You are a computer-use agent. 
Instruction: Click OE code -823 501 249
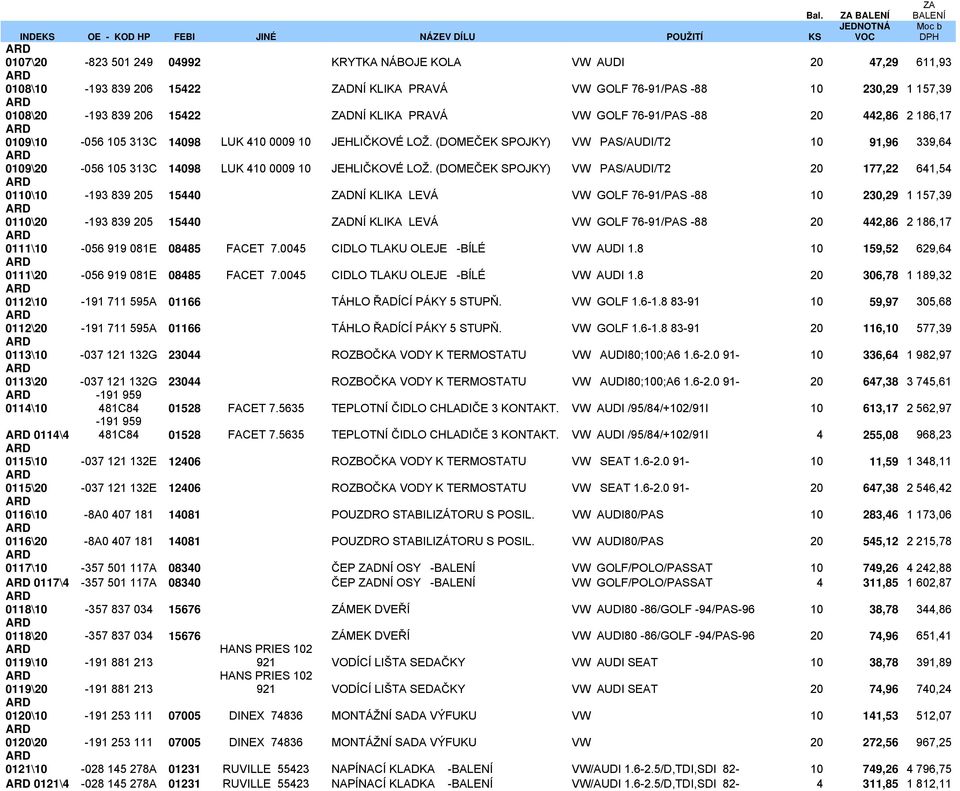point(119,62)
